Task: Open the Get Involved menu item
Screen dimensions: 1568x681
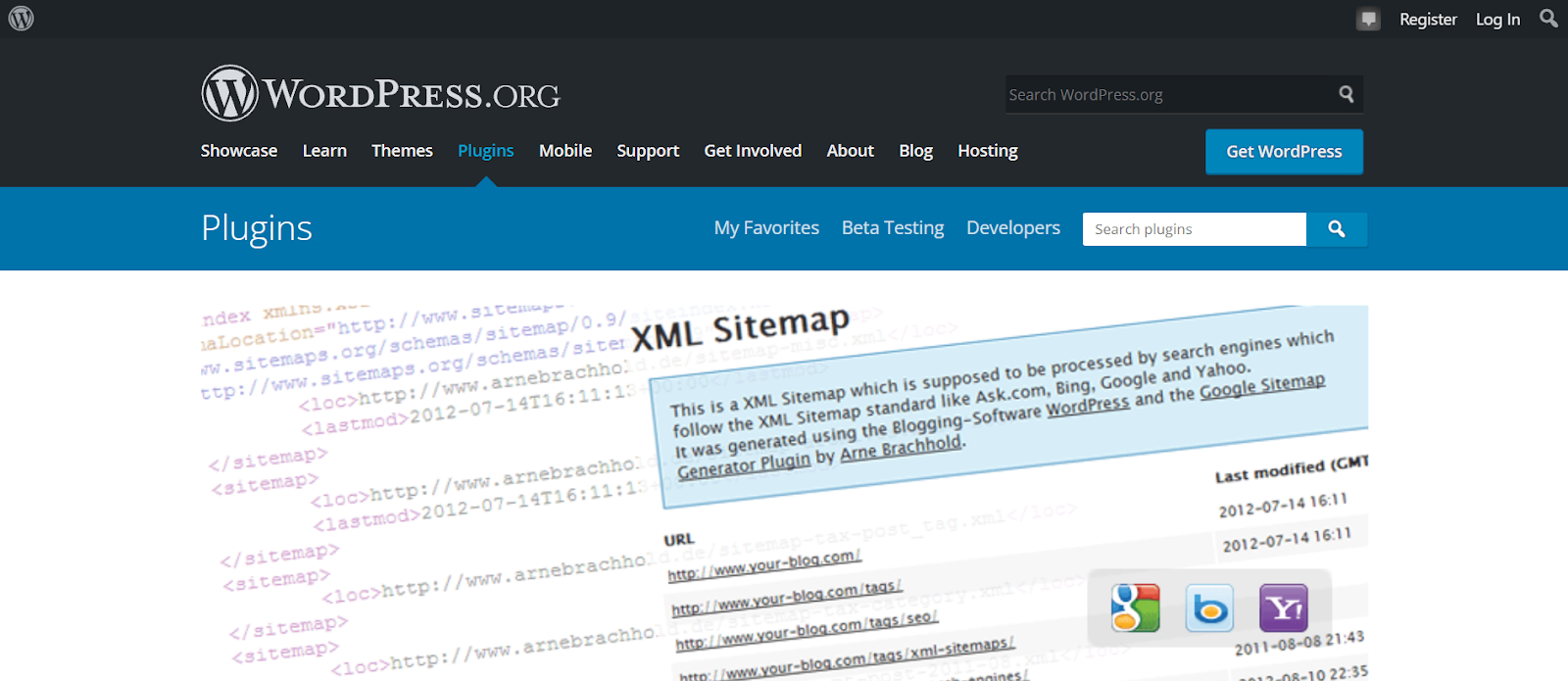Action: click(753, 151)
